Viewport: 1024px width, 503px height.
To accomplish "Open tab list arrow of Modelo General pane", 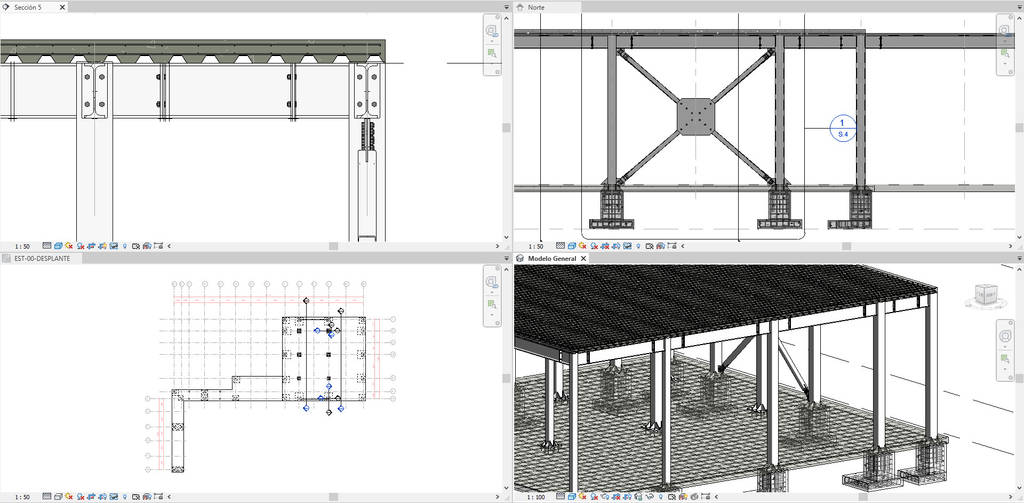I will click(x=1019, y=259).
